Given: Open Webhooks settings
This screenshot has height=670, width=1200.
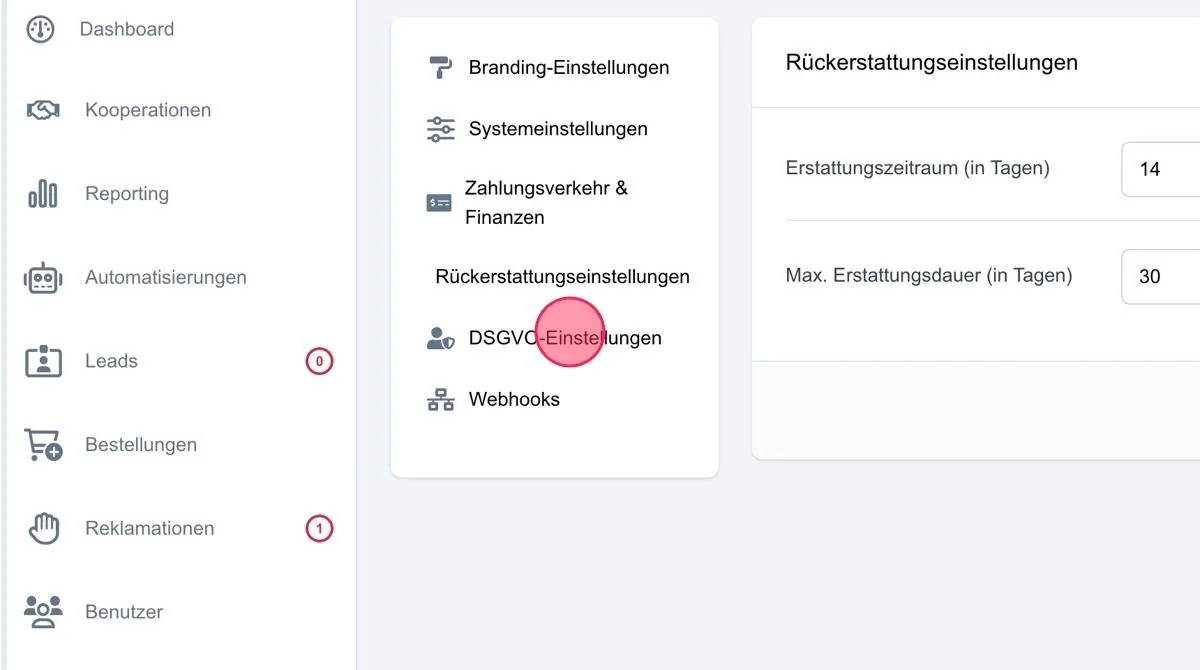Looking at the screenshot, I should (514, 399).
